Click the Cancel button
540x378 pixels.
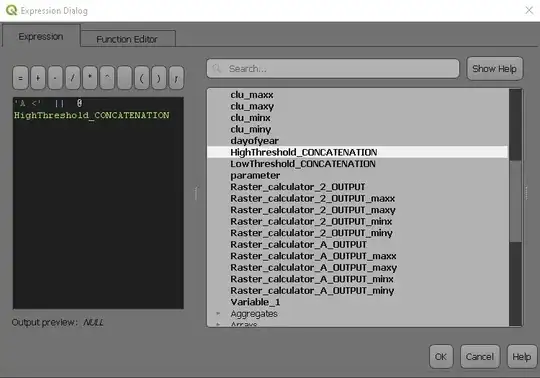[x=480, y=357]
